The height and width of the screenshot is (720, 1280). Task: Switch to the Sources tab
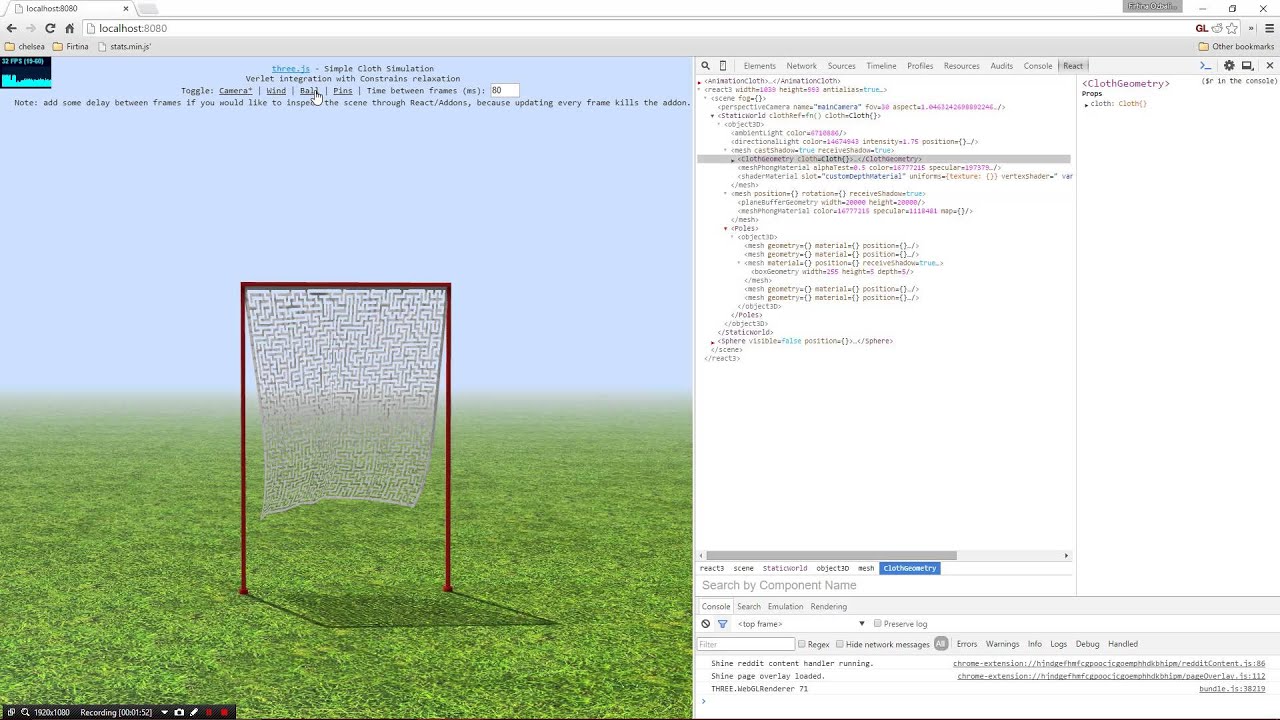841,66
